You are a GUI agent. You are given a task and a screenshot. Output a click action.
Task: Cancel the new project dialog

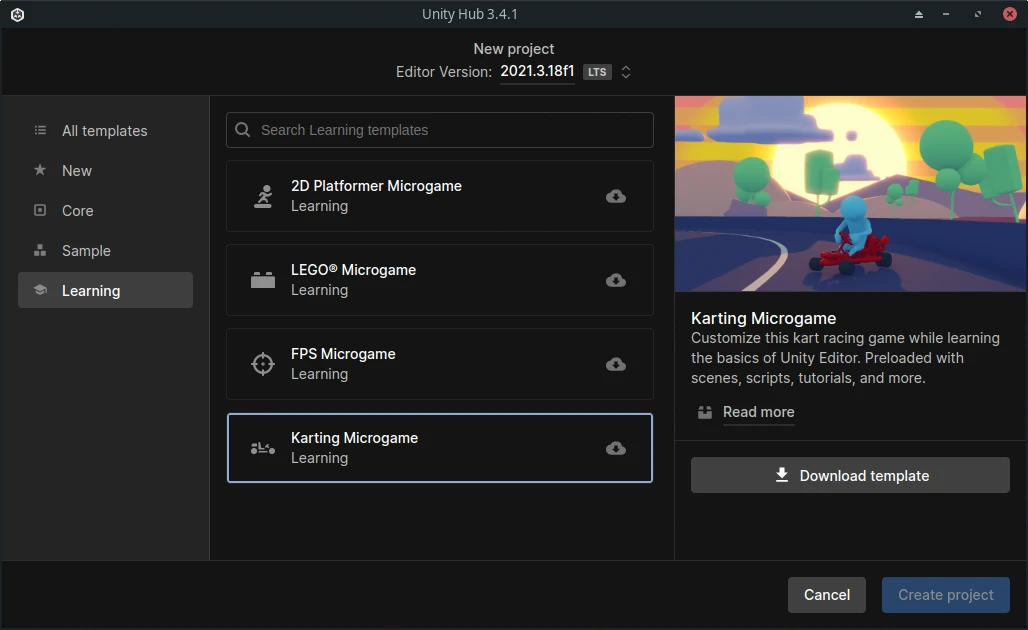pos(827,595)
